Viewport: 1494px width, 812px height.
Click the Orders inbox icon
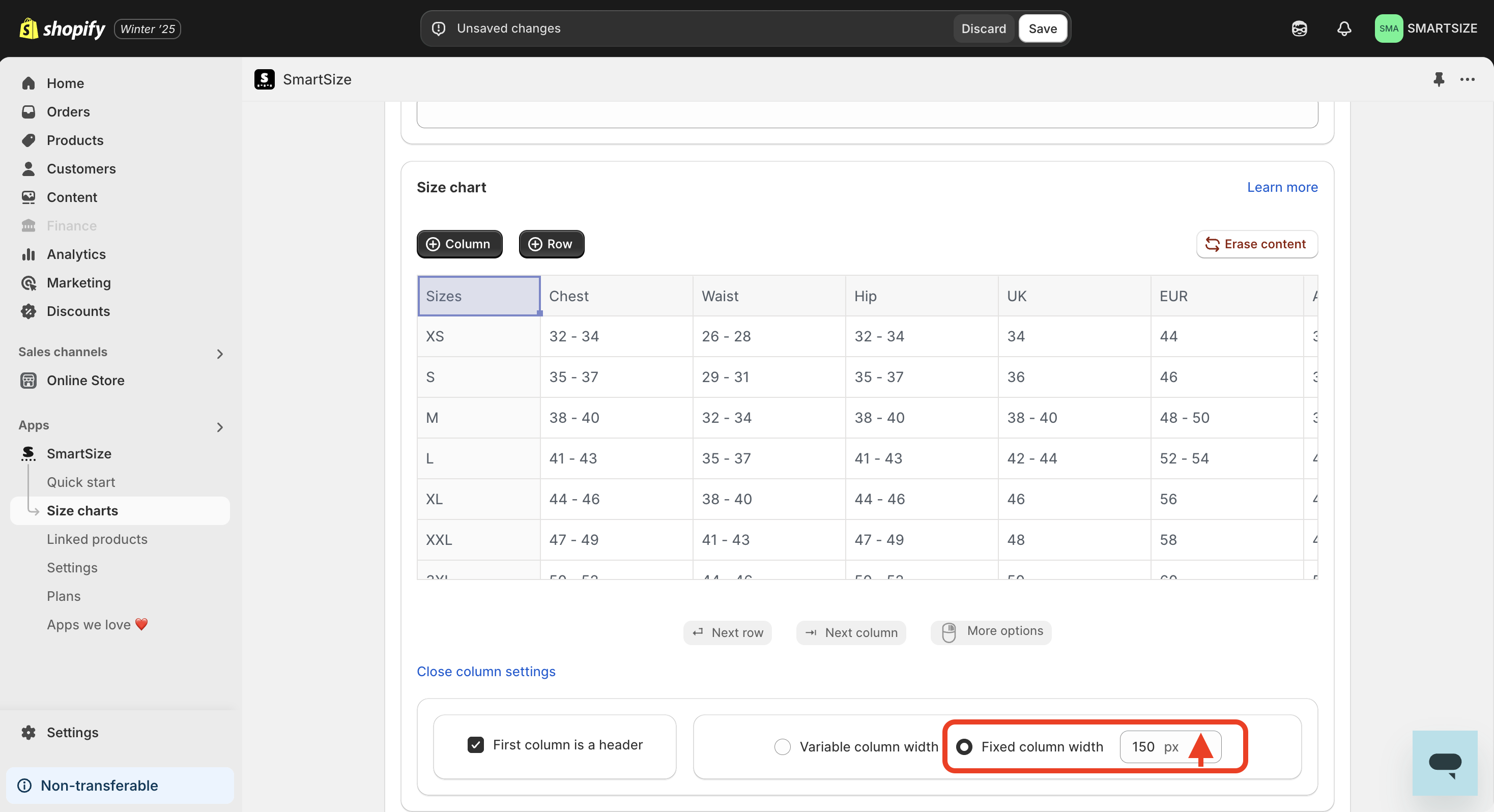pyautogui.click(x=28, y=111)
